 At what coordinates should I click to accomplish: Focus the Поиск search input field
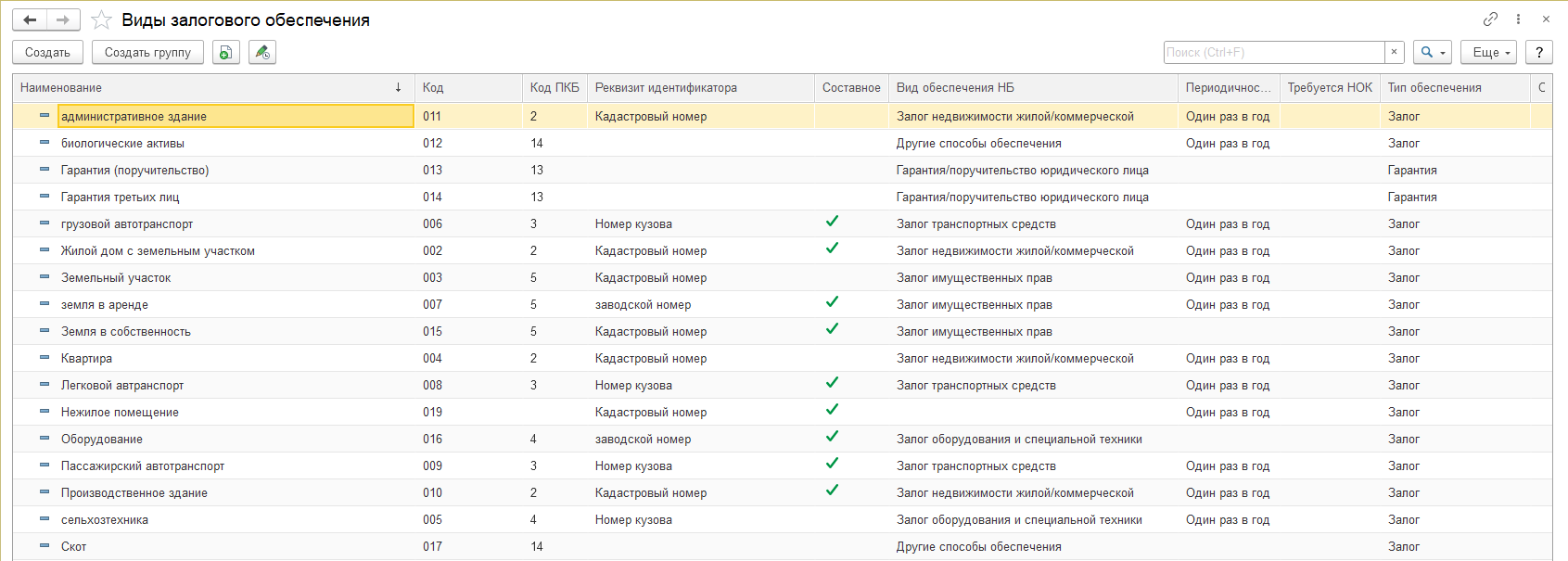tap(1274, 53)
